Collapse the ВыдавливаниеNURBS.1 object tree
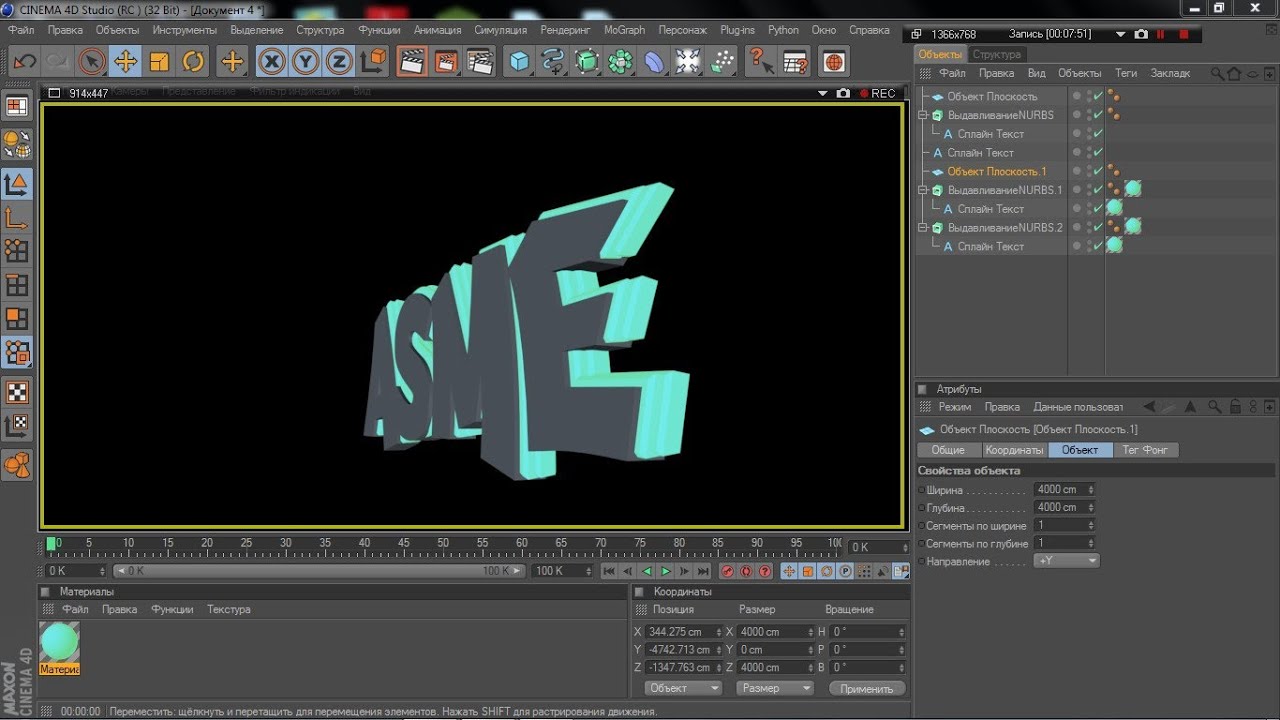Image resolution: width=1280 pixels, height=720 pixels. point(924,190)
